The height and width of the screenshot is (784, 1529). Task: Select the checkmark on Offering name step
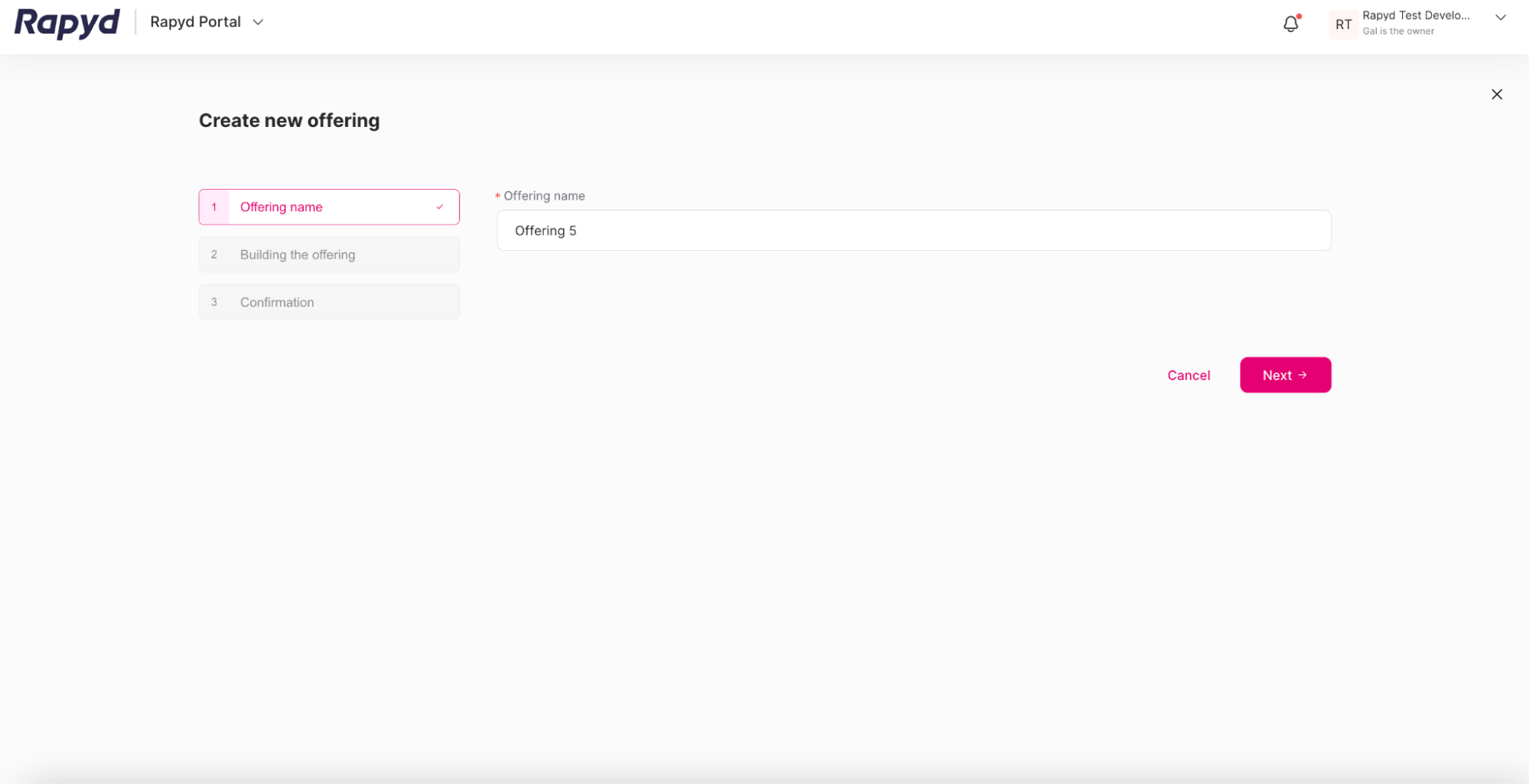439,207
